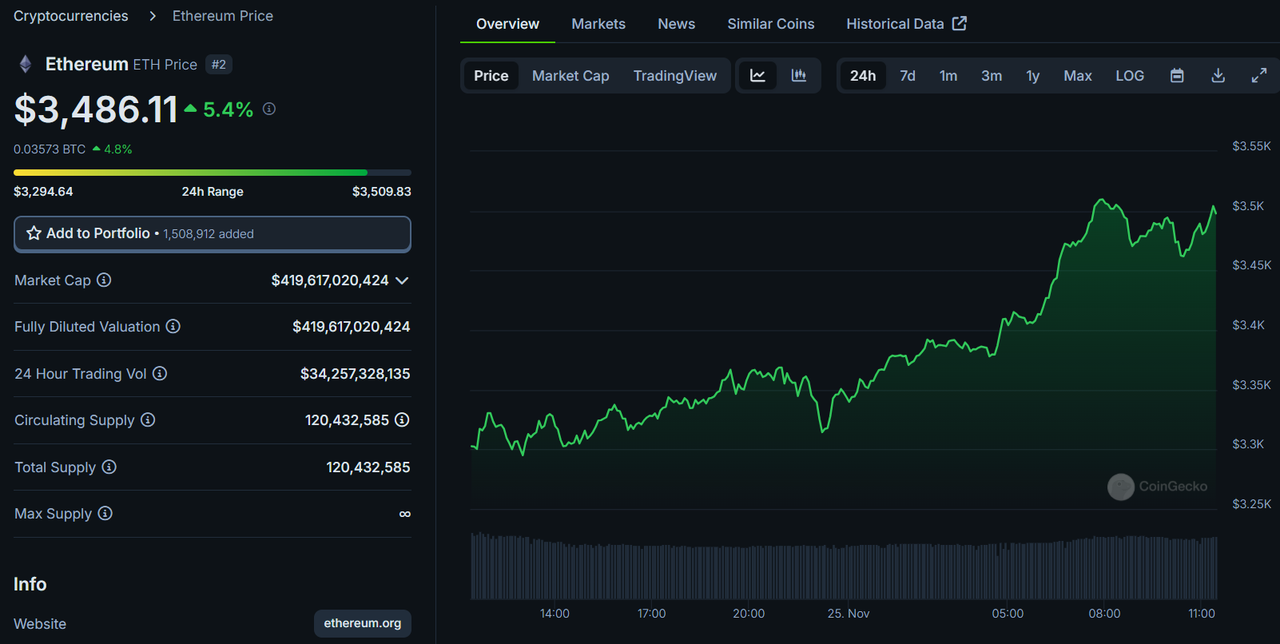Image resolution: width=1280 pixels, height=644 pixels.
Task: Click the #2 rank badge
Action: click(x=218, y=64)
